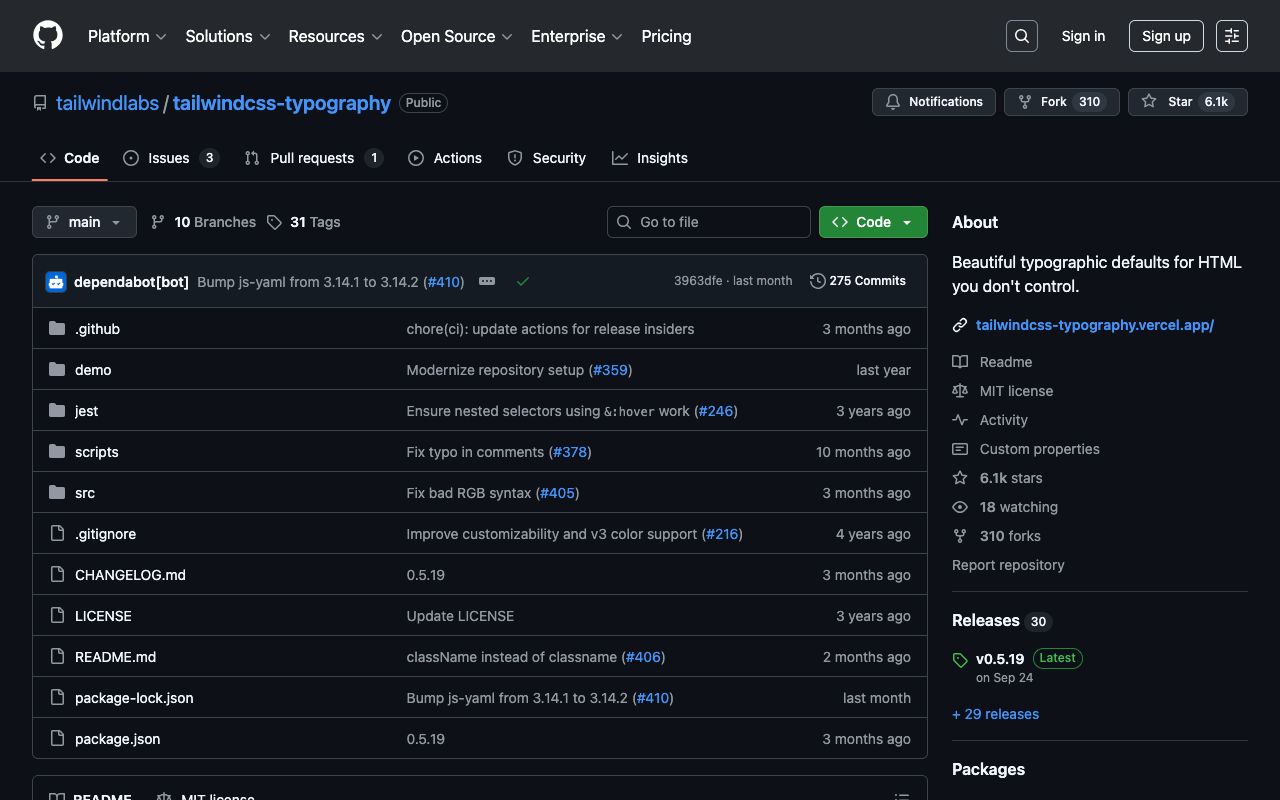The height and width of the screenshot is (800, 1280).
Task: Expand the Platform navigation menu
Action: click(127, 36)
